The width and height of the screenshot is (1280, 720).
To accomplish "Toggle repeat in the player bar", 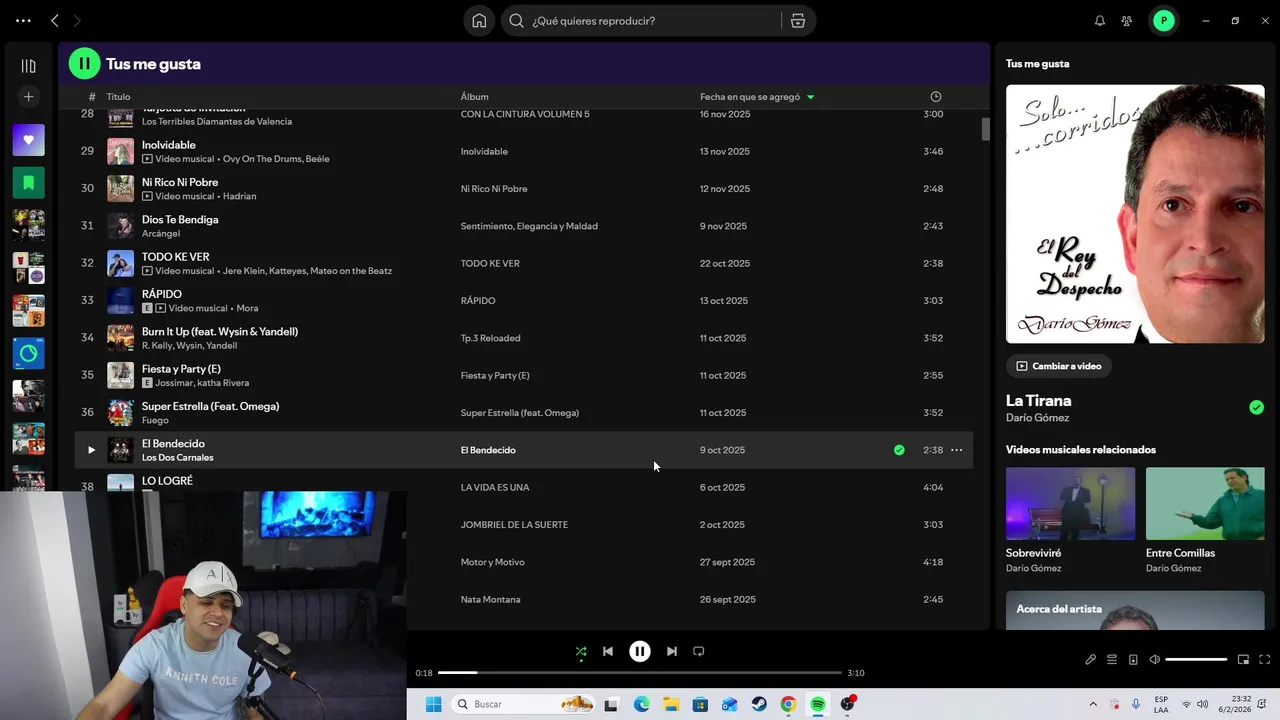I will point(699,651).
